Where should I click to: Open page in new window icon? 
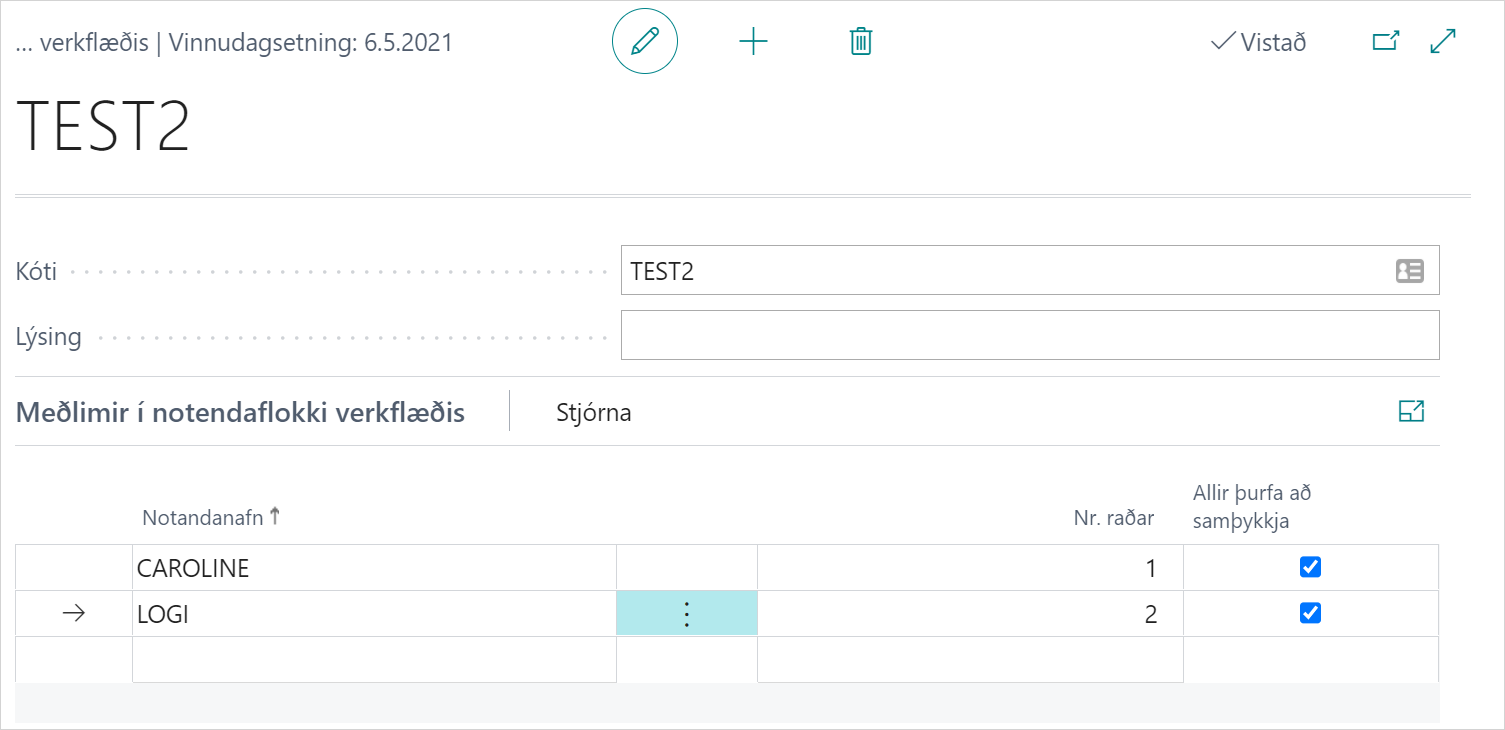pyautogui.click(x=1385, y=42)
